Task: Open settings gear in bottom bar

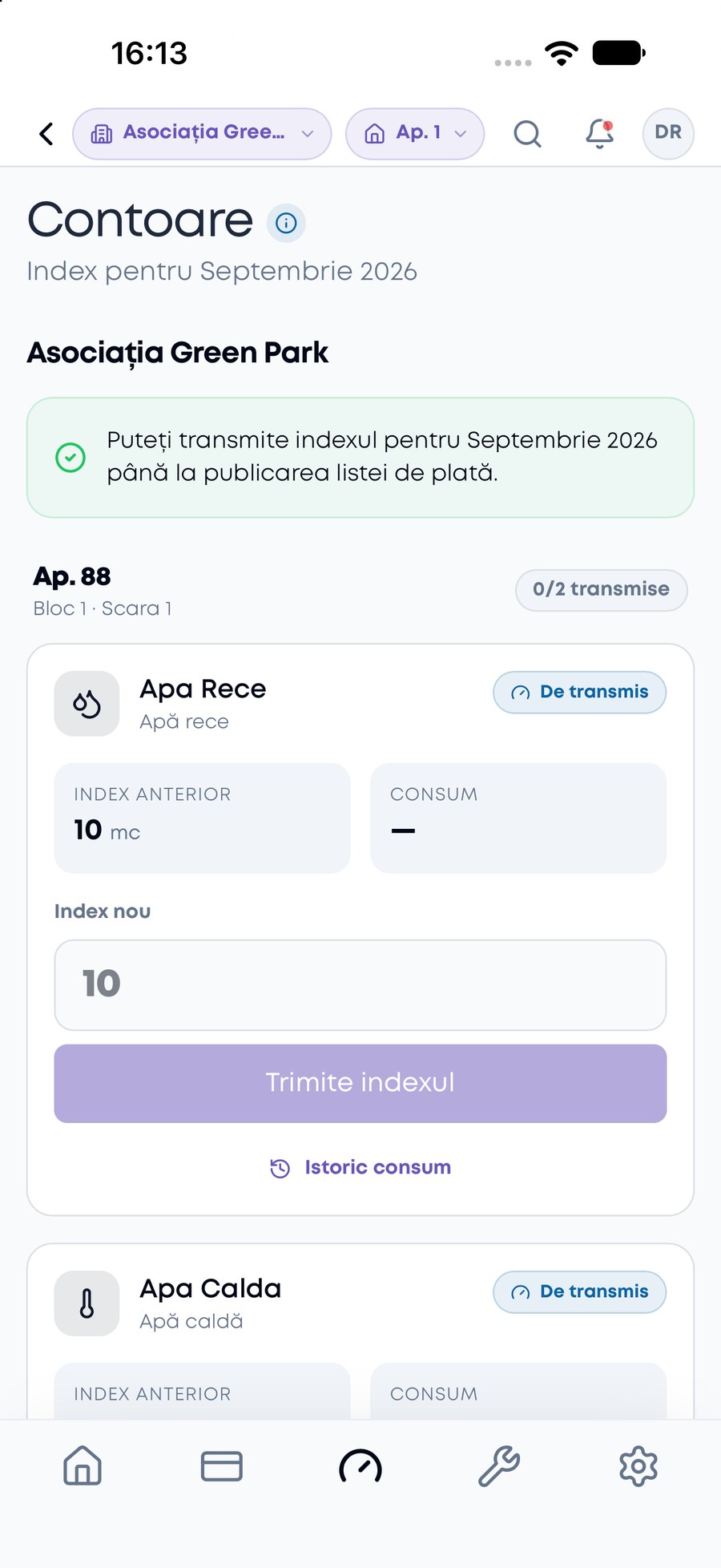Action: (x=638, y=1466)
